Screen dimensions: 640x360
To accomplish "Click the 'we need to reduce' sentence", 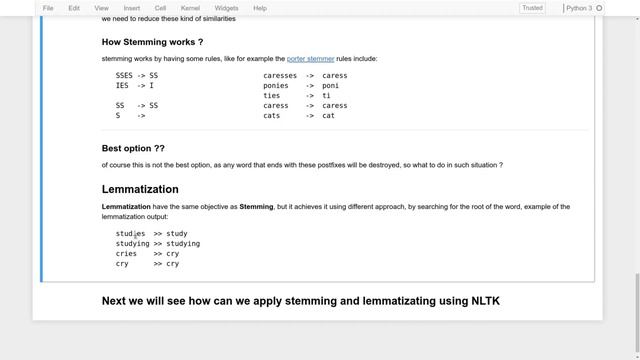I will point(169,19).
